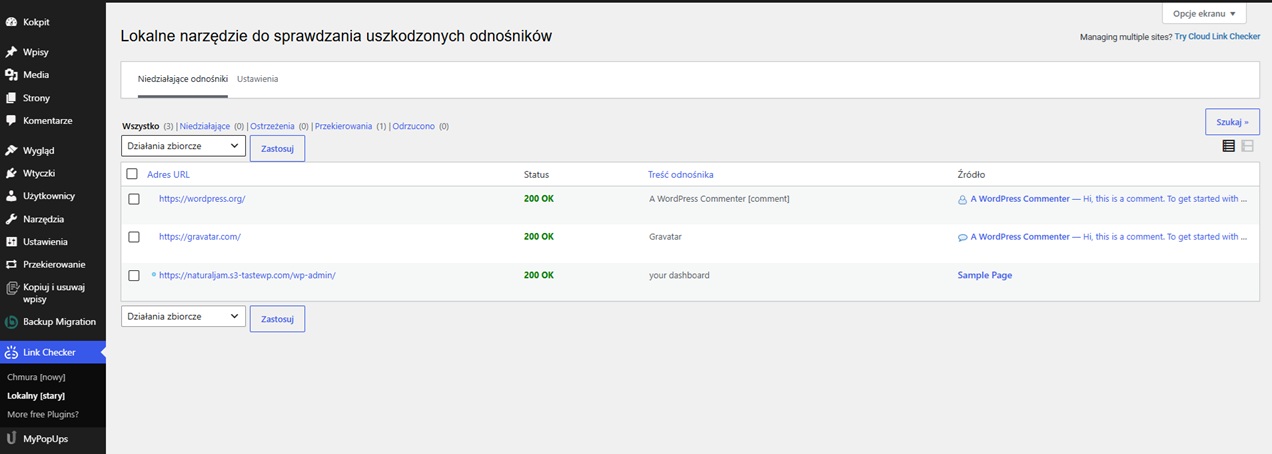
Task: Click the 'your dashboard' link text cell
Action: 679,275
